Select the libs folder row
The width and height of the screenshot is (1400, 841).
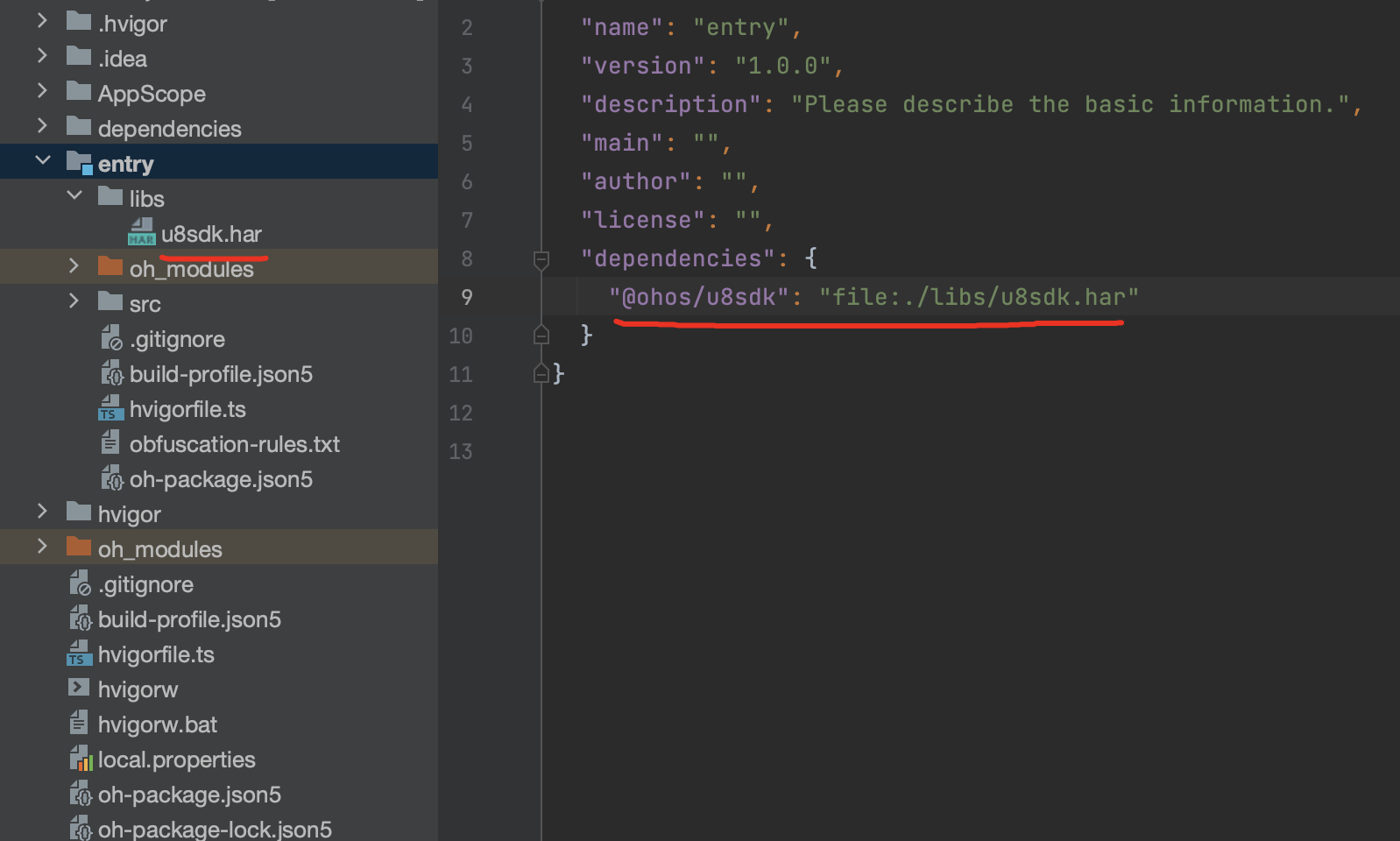[x=219, y=196]
